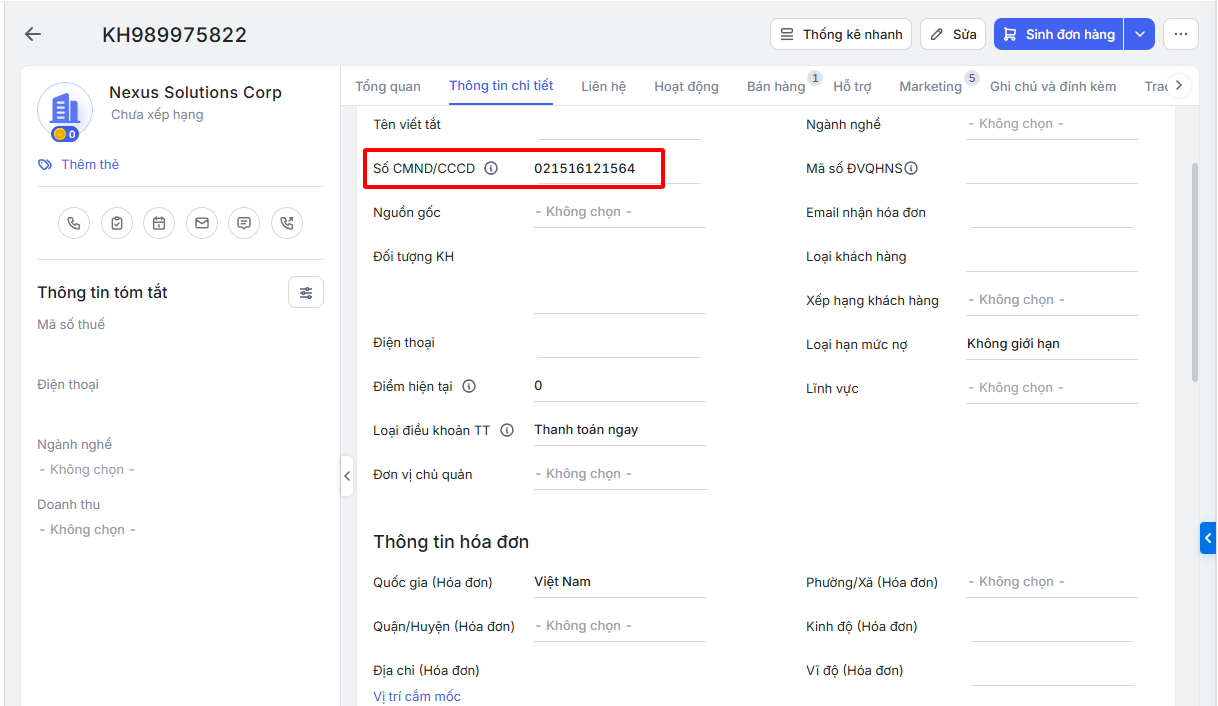Click the Nexus Solutions Corp building avatar
Image resolution: width=1218 pixels, height=706 pixels.
pos(65,111)
